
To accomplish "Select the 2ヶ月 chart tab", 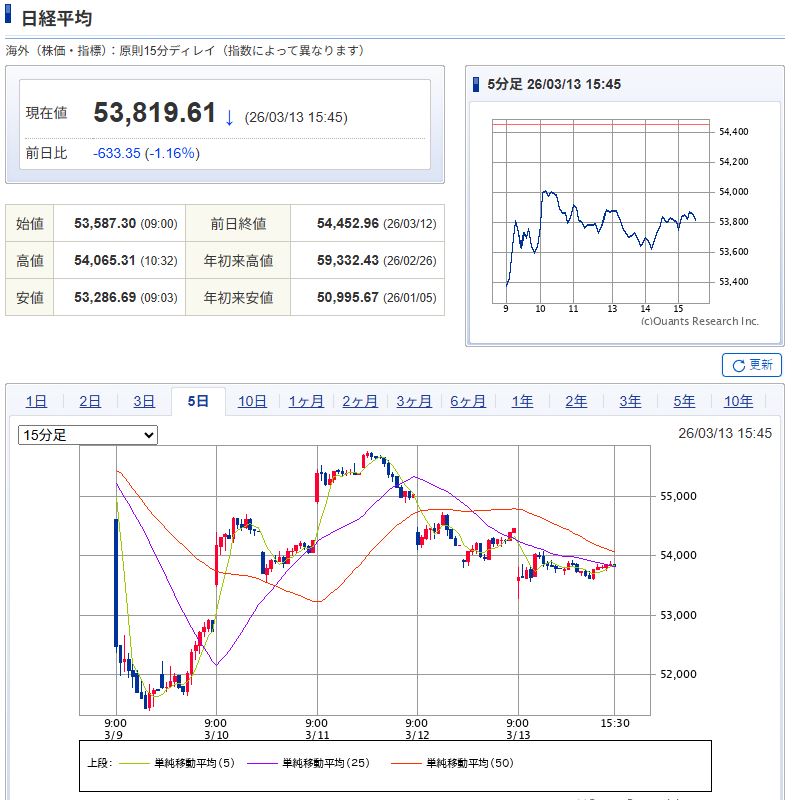I will tap(360, 401).
